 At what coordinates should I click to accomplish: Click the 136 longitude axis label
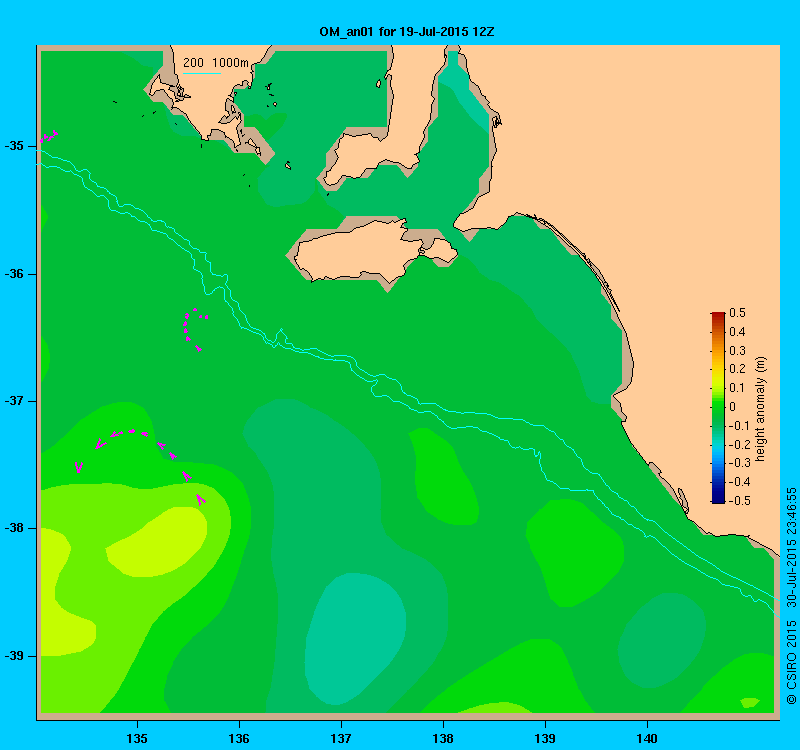tap(239, 738)
